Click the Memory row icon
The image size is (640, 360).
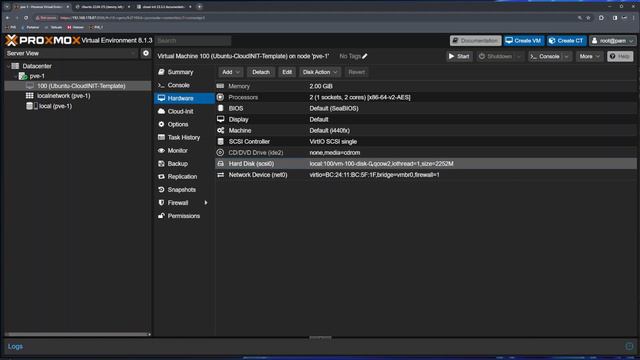coord(220,86)
